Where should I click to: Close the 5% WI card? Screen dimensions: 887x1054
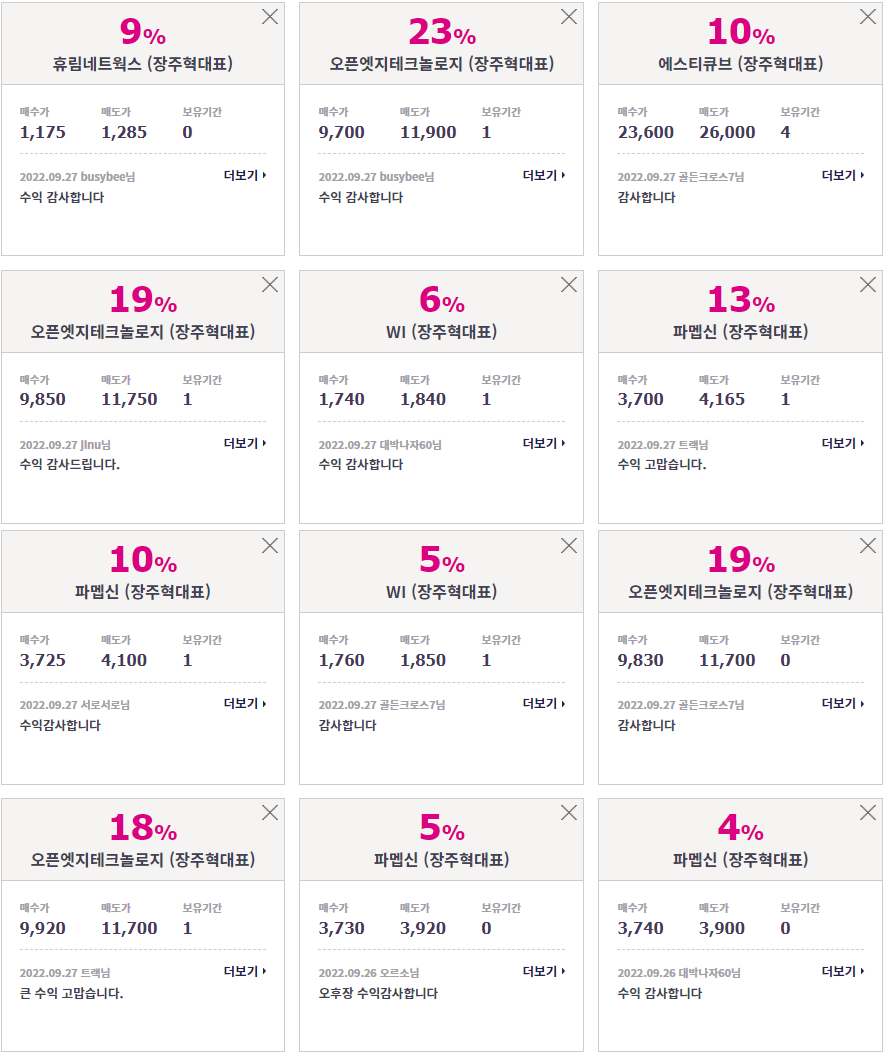click(568, 546)
